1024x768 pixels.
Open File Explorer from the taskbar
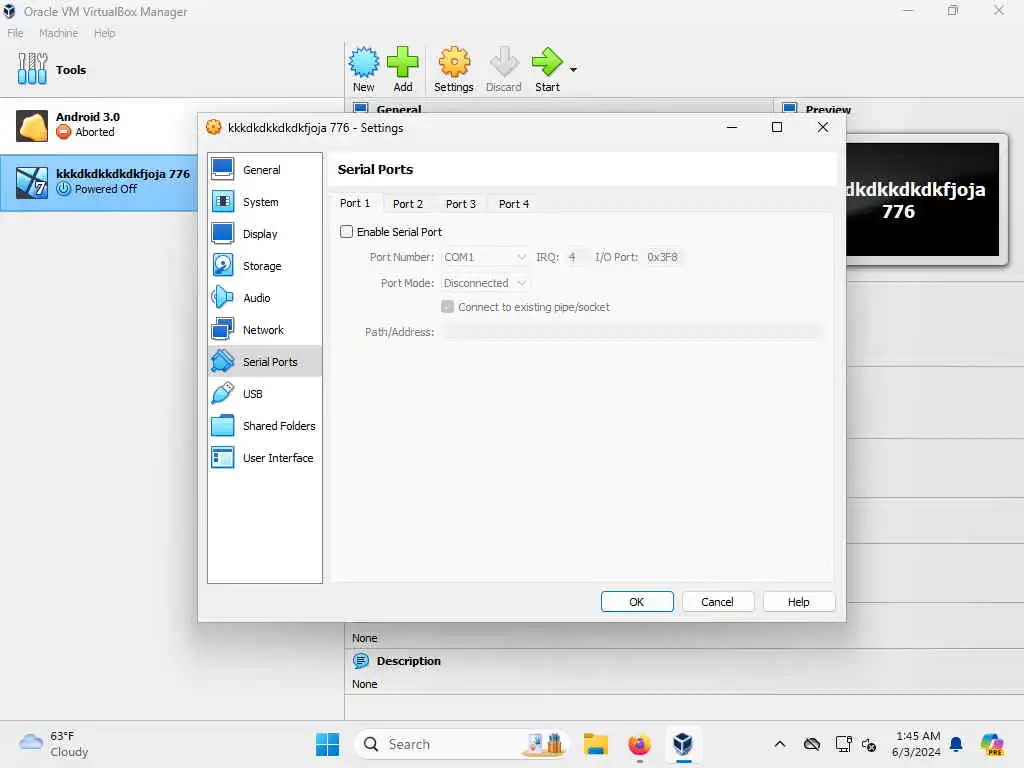click(x=596, y=744)
